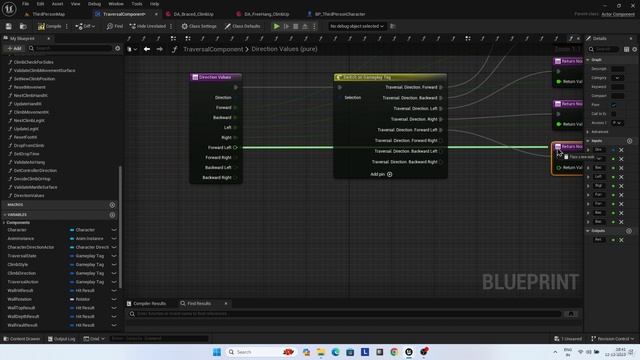The height and width of the screenshot is (360, 640).
Task: Add a new variable with plus icon
Action: point(112,215)
